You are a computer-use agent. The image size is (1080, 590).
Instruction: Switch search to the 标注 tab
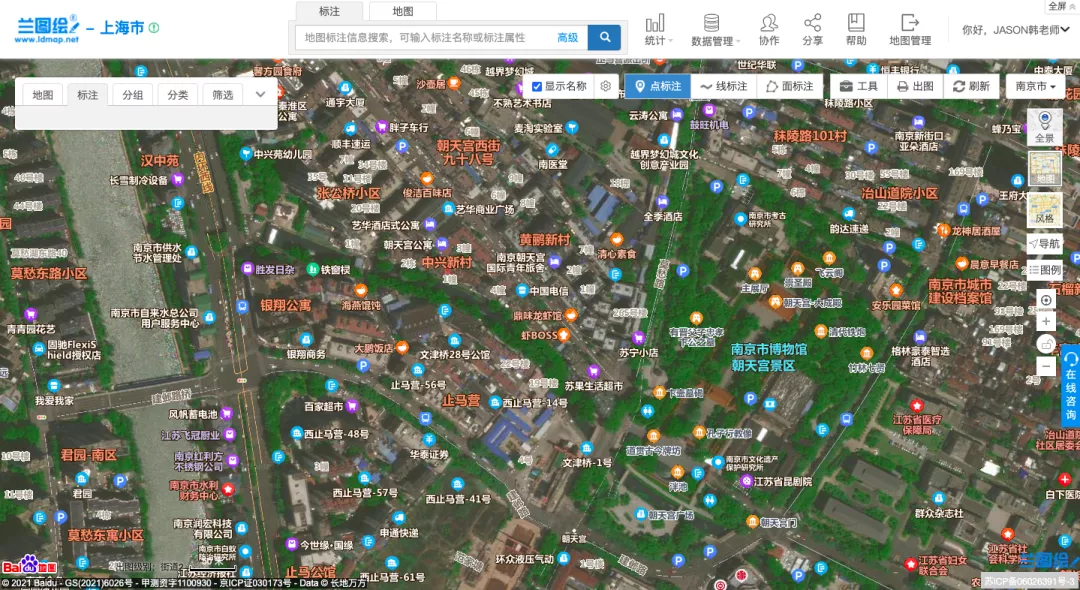pos(329,11)
